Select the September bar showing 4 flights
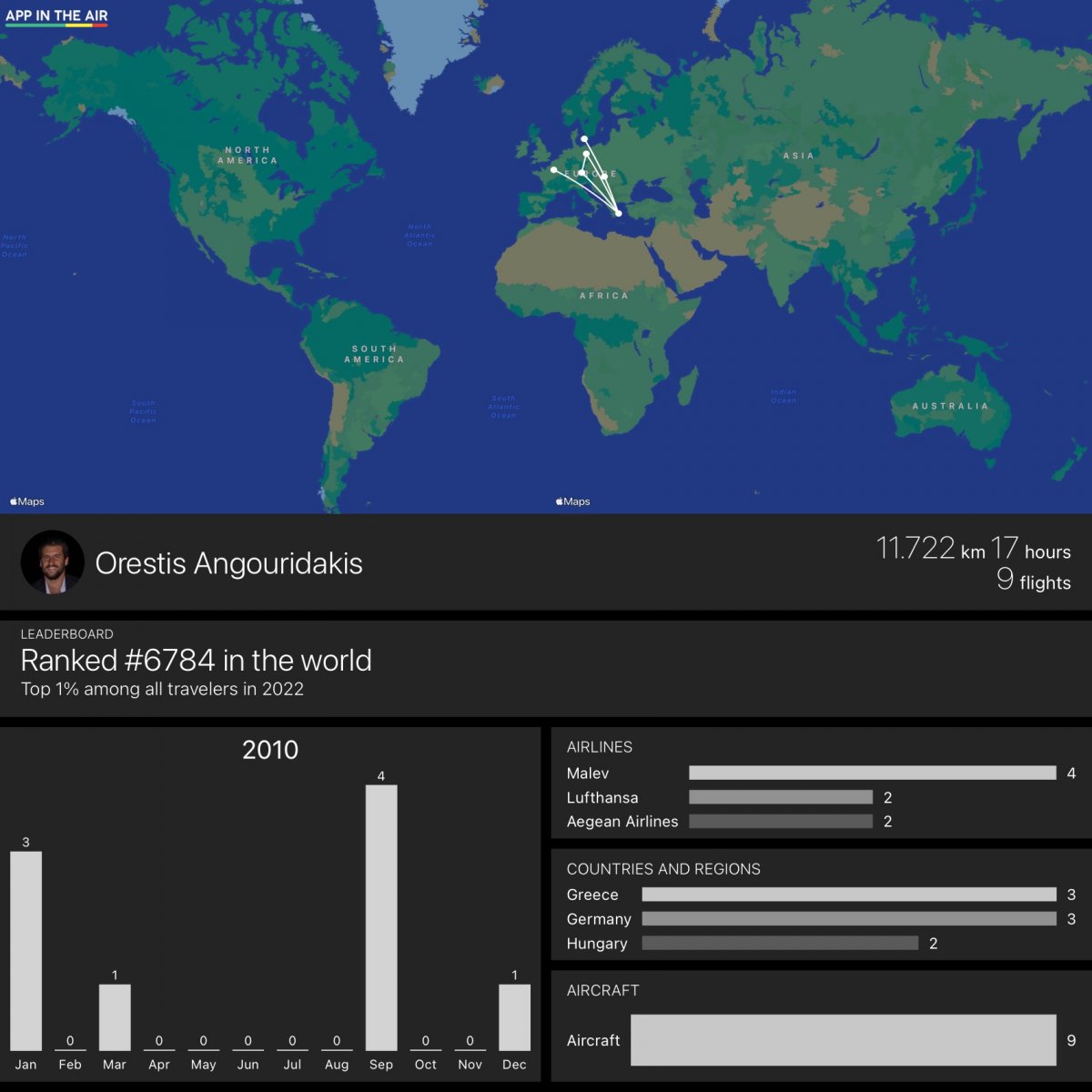Viewport: 1092px width, 1092px height. [x=381, y=917]
